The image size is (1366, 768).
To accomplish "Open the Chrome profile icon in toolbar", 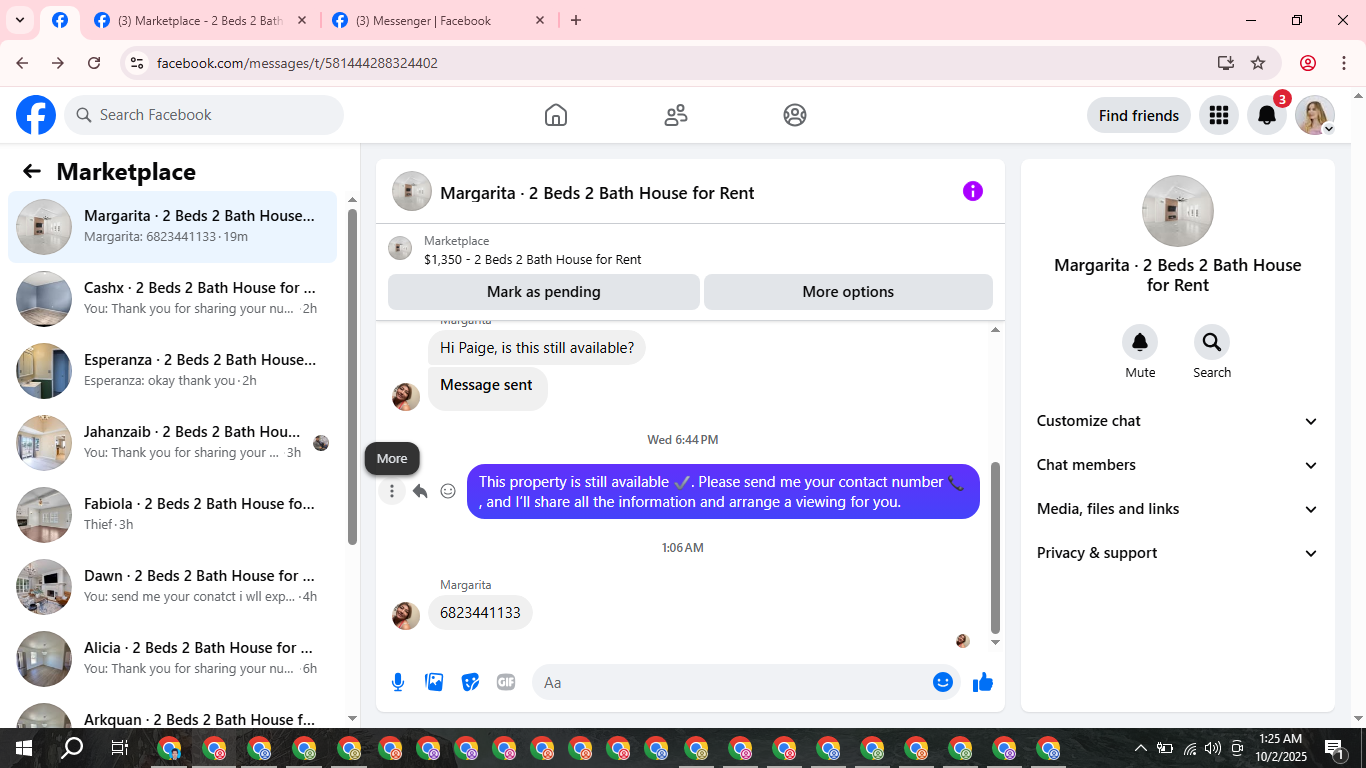I will coord(1308,63).
